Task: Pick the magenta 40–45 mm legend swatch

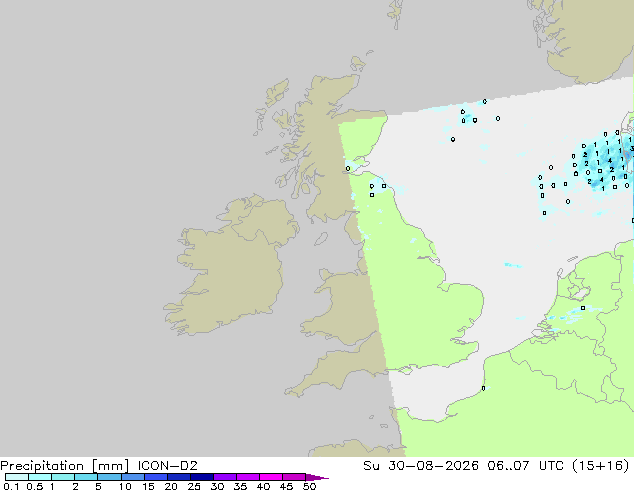Action: [x=271, y=477]
